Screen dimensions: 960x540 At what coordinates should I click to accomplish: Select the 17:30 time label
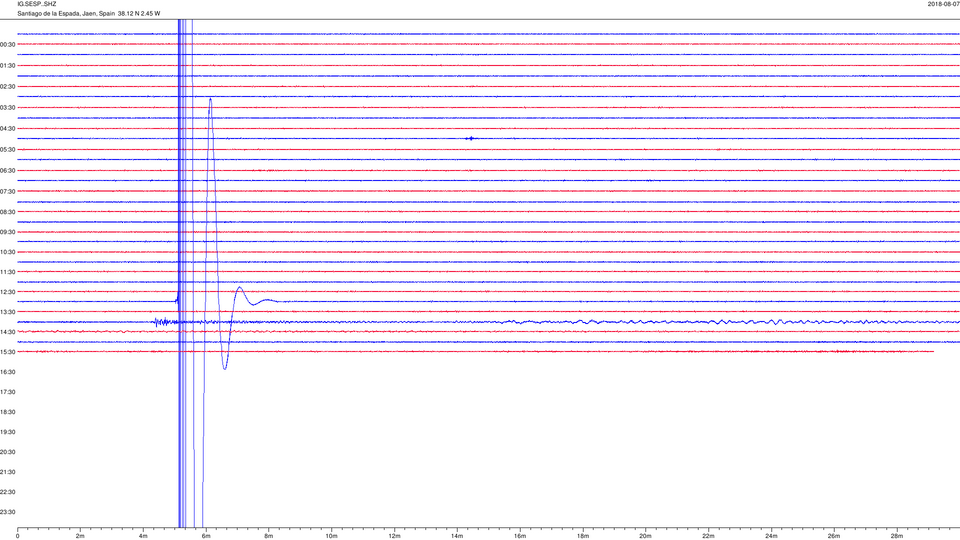tap(8, 392)
